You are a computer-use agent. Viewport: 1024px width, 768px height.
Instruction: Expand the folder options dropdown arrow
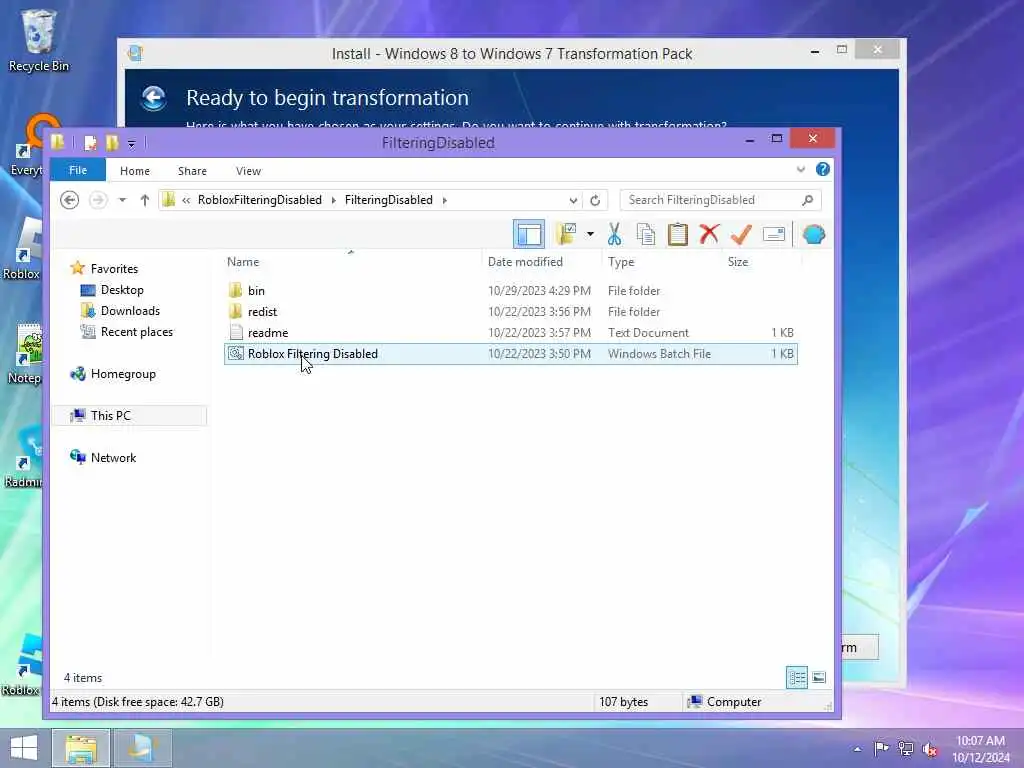pos(590,234)
